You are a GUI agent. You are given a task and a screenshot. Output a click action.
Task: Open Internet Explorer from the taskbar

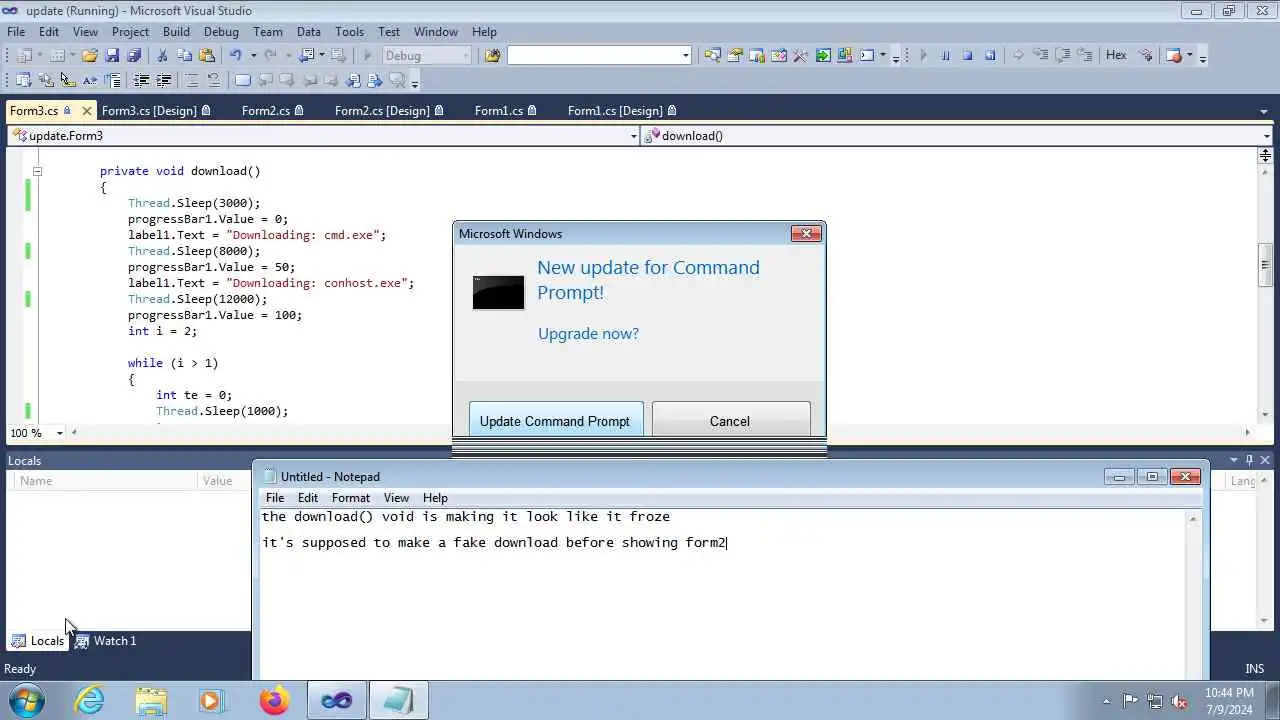pos(90,700)
